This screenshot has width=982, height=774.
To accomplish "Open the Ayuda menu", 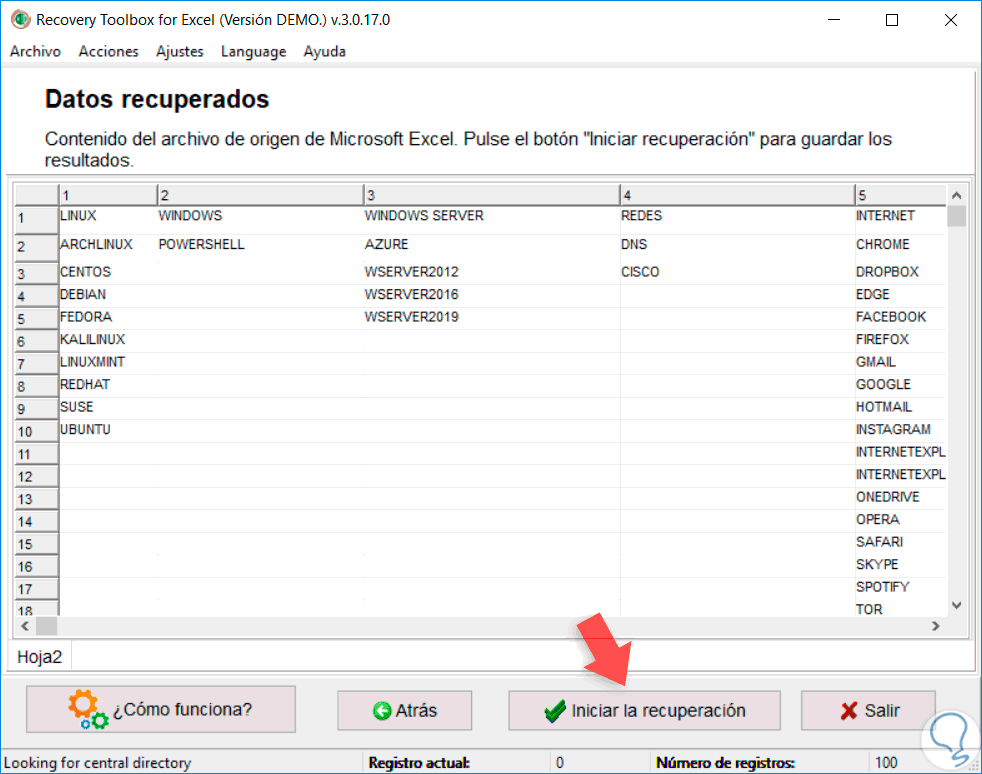I will click(x=324, y=51).
